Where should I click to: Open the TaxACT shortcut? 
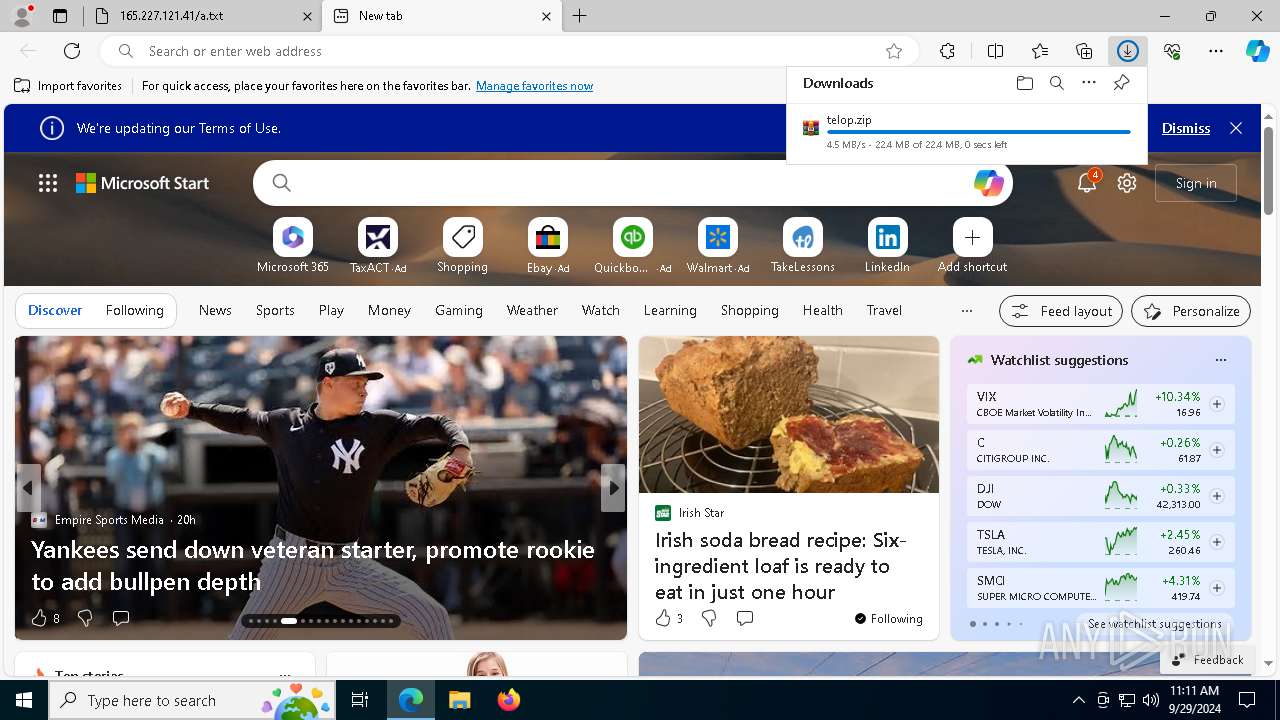click(x=378, y=246)
